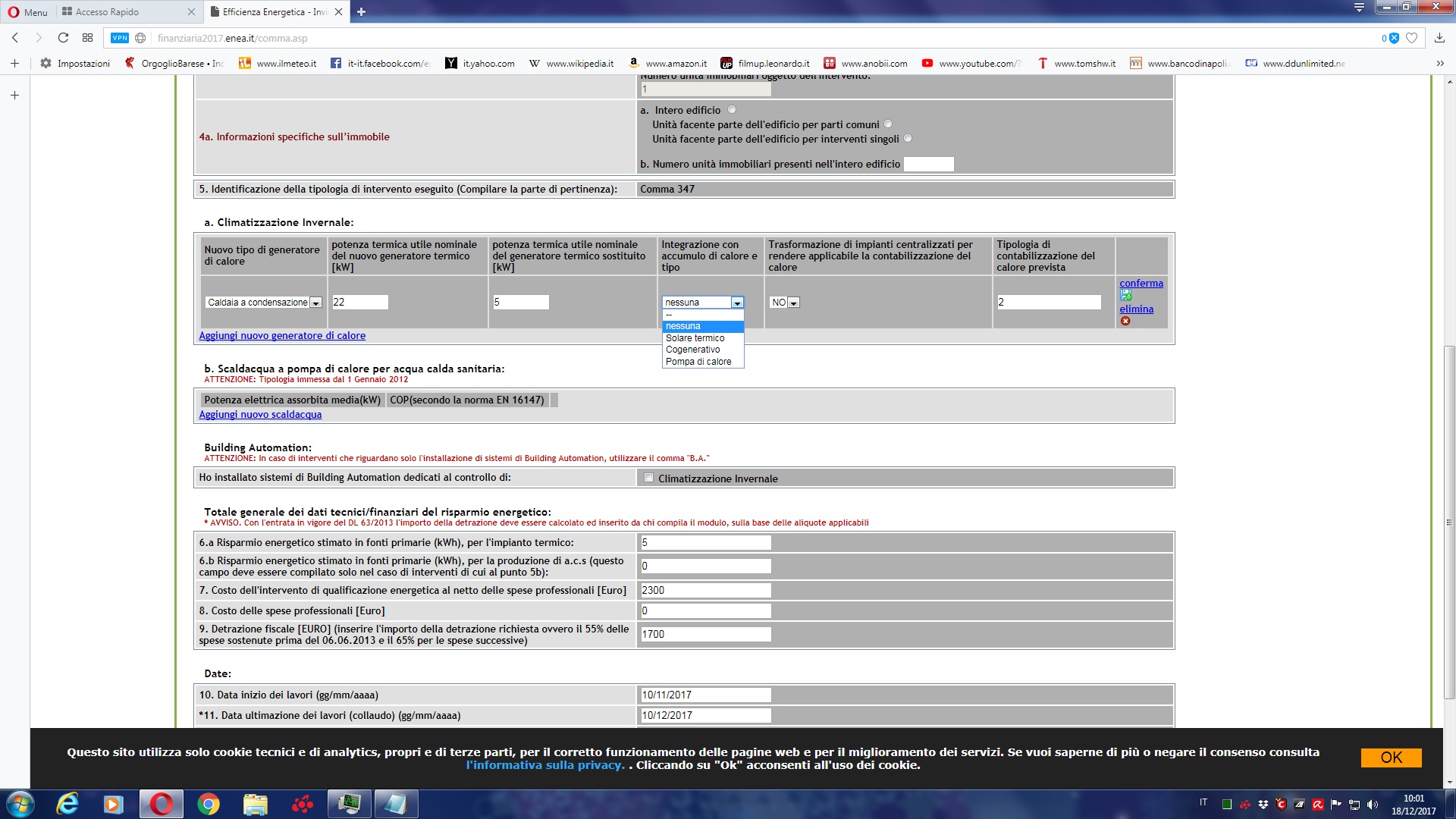Accept cookies with the OK button
This screenshot has width=1456, height=819.
(1390, 757)
